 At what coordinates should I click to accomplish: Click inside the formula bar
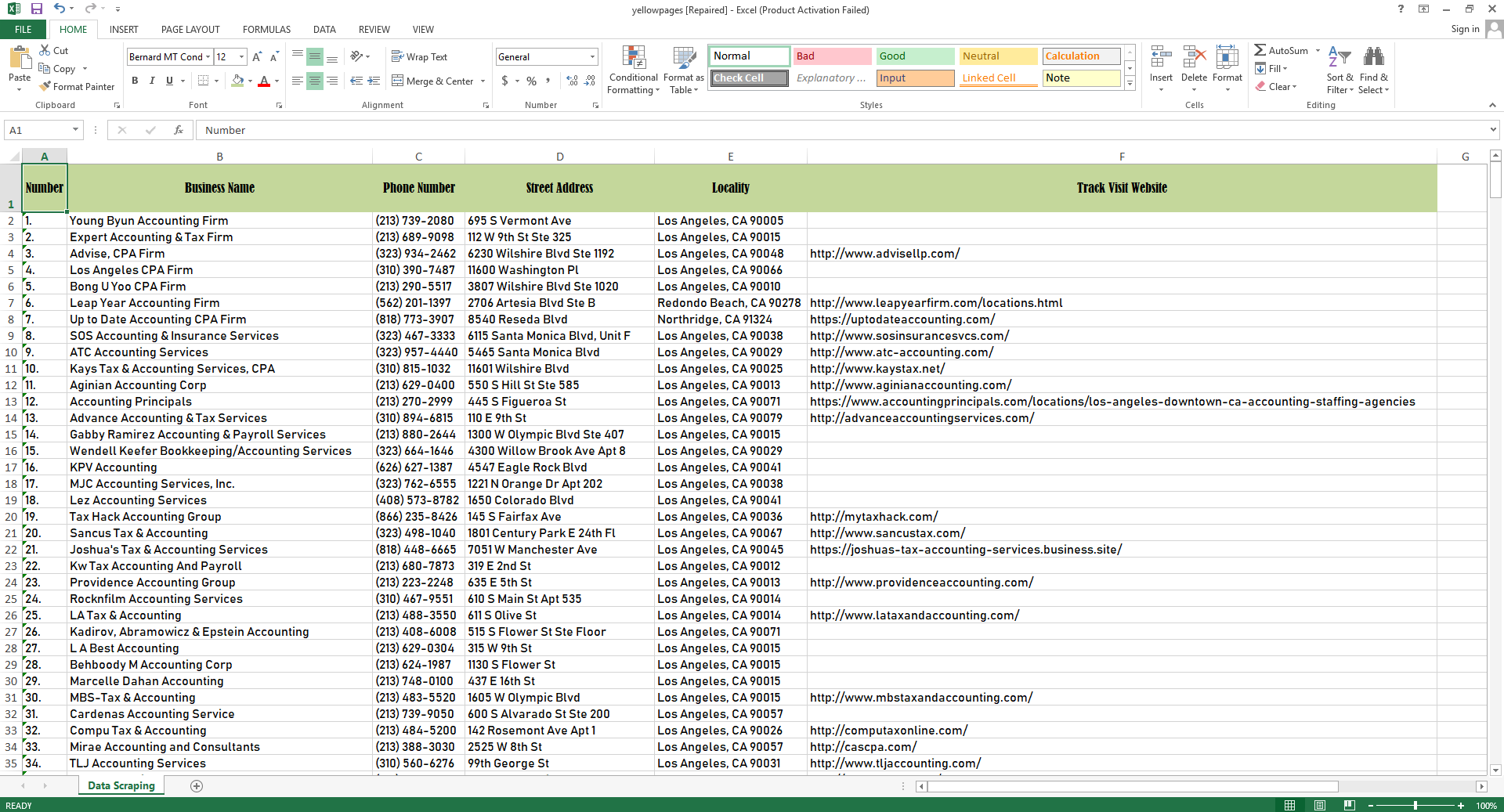(x=548, y=130)
